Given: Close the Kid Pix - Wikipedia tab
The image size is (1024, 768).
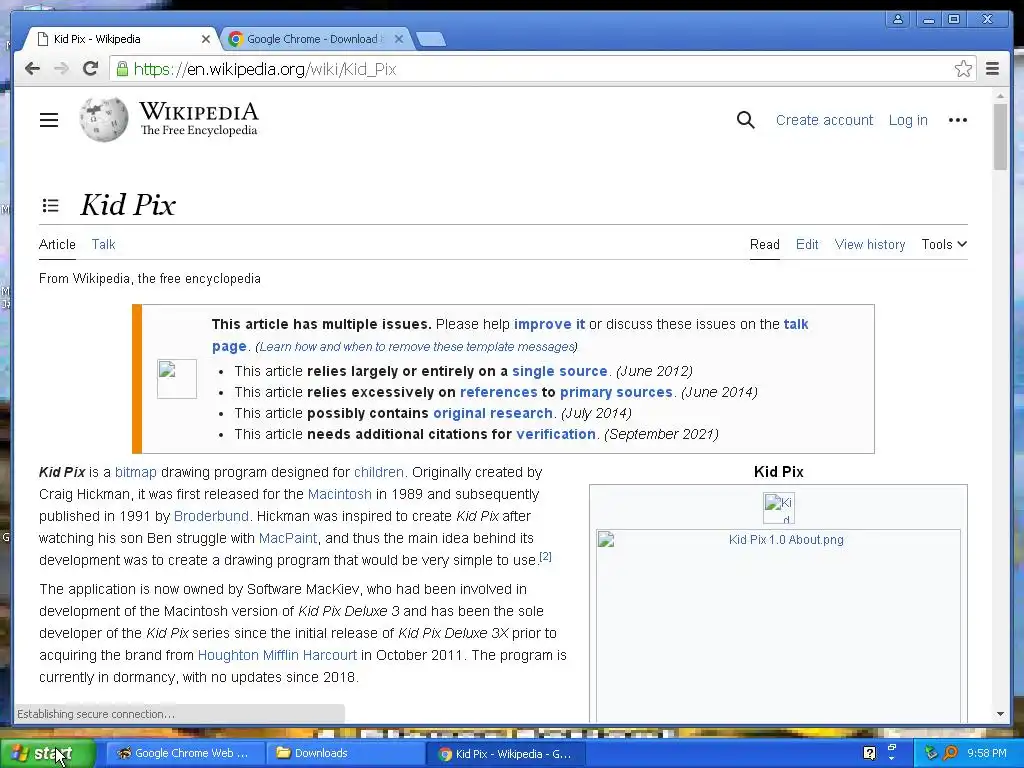Looking at the screenshot, I should click(x=206, y=39).
